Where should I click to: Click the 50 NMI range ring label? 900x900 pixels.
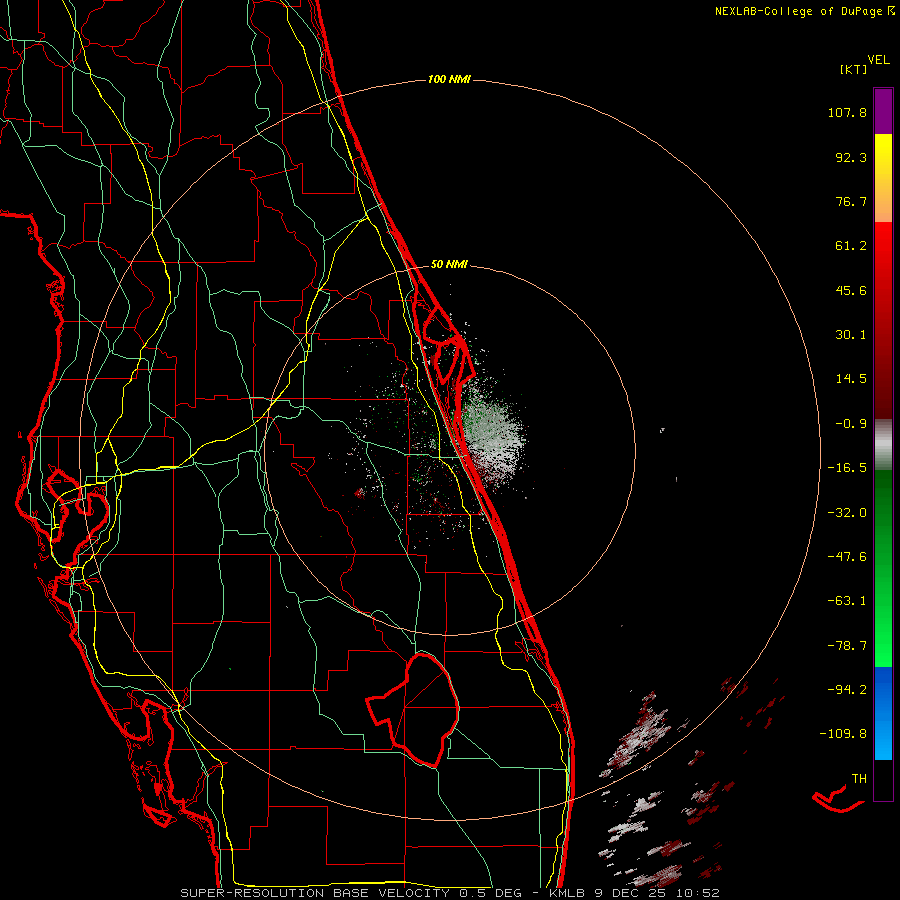pos(449,264)
